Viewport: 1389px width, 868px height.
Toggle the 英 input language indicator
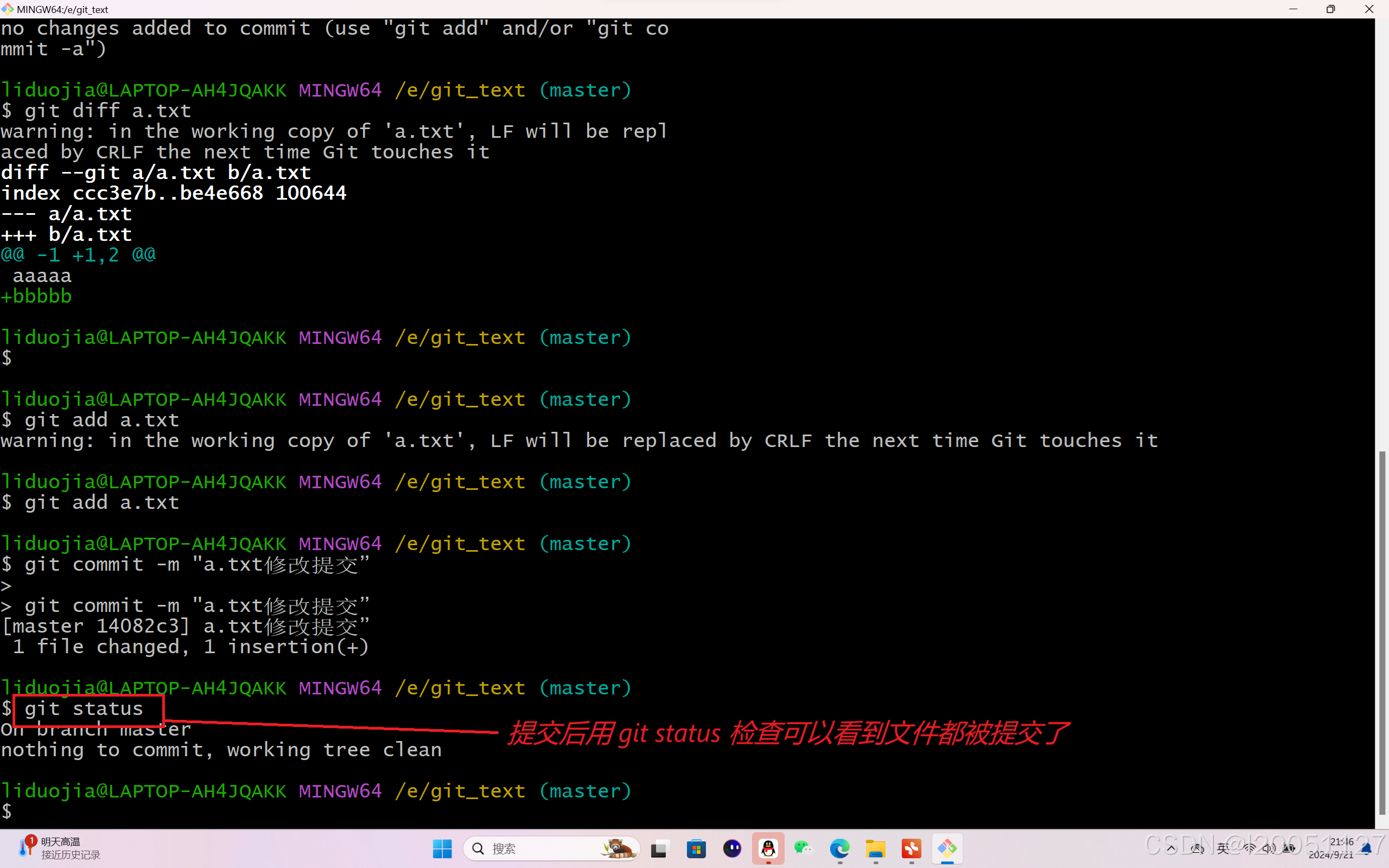pyautogui.click(x=1223, y=848)
